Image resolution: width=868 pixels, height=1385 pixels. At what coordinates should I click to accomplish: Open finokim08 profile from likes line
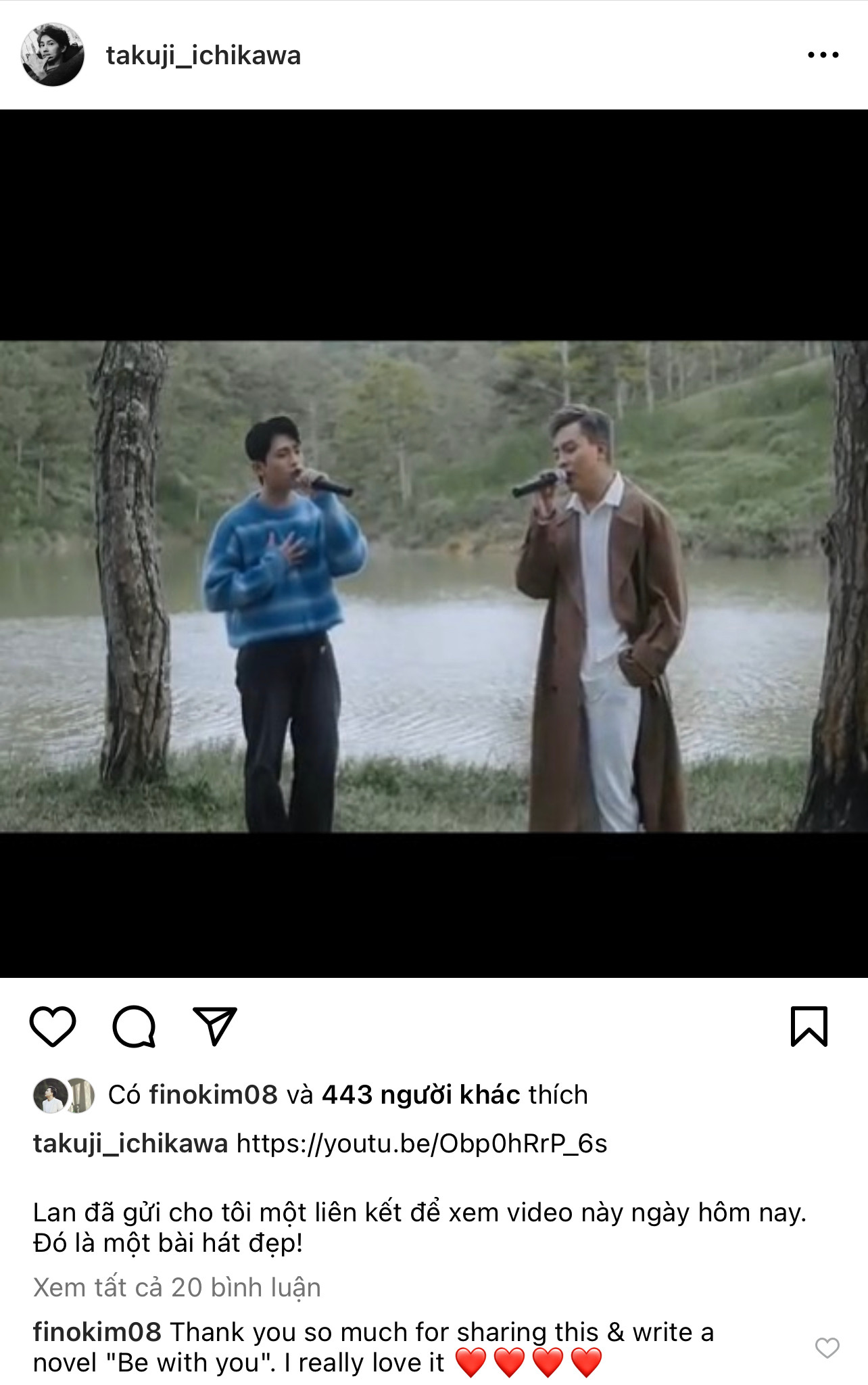(213, 1094)
